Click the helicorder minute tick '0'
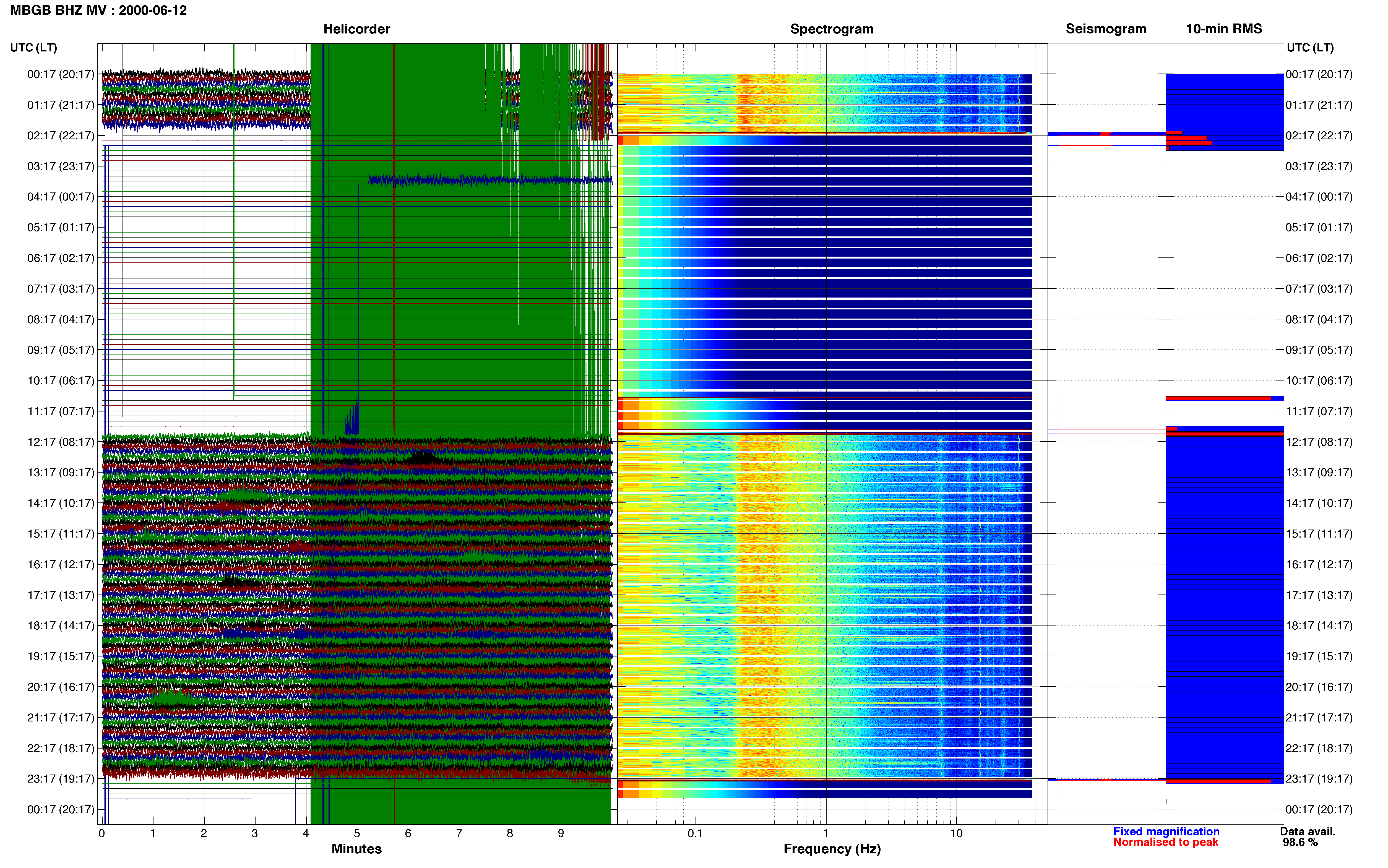Image resolution: width=1388 pixels, height=868 pixels. tap(101, 833)
